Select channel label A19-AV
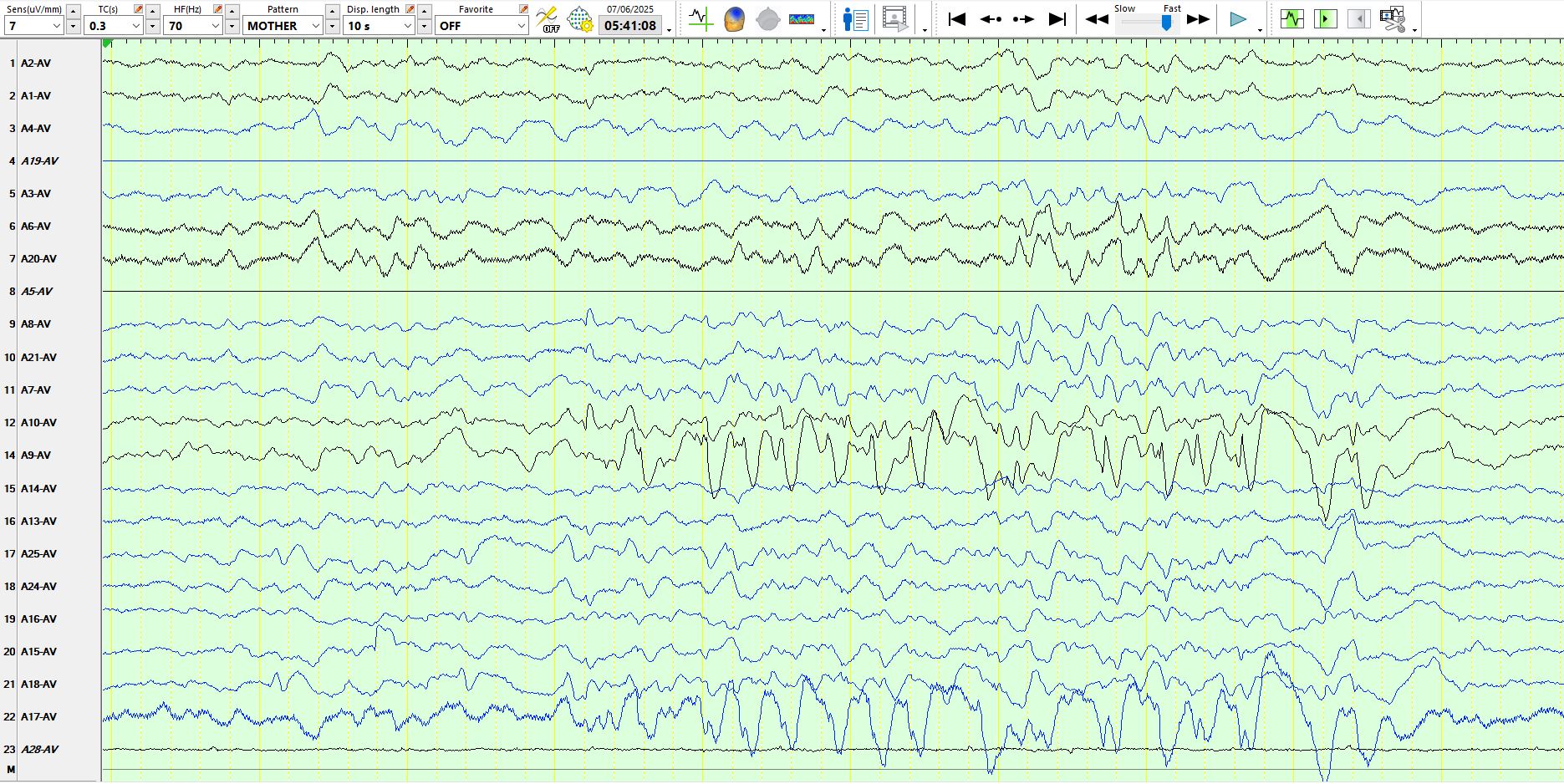The height and width of the screenshot is (784, 1564). 39,160
